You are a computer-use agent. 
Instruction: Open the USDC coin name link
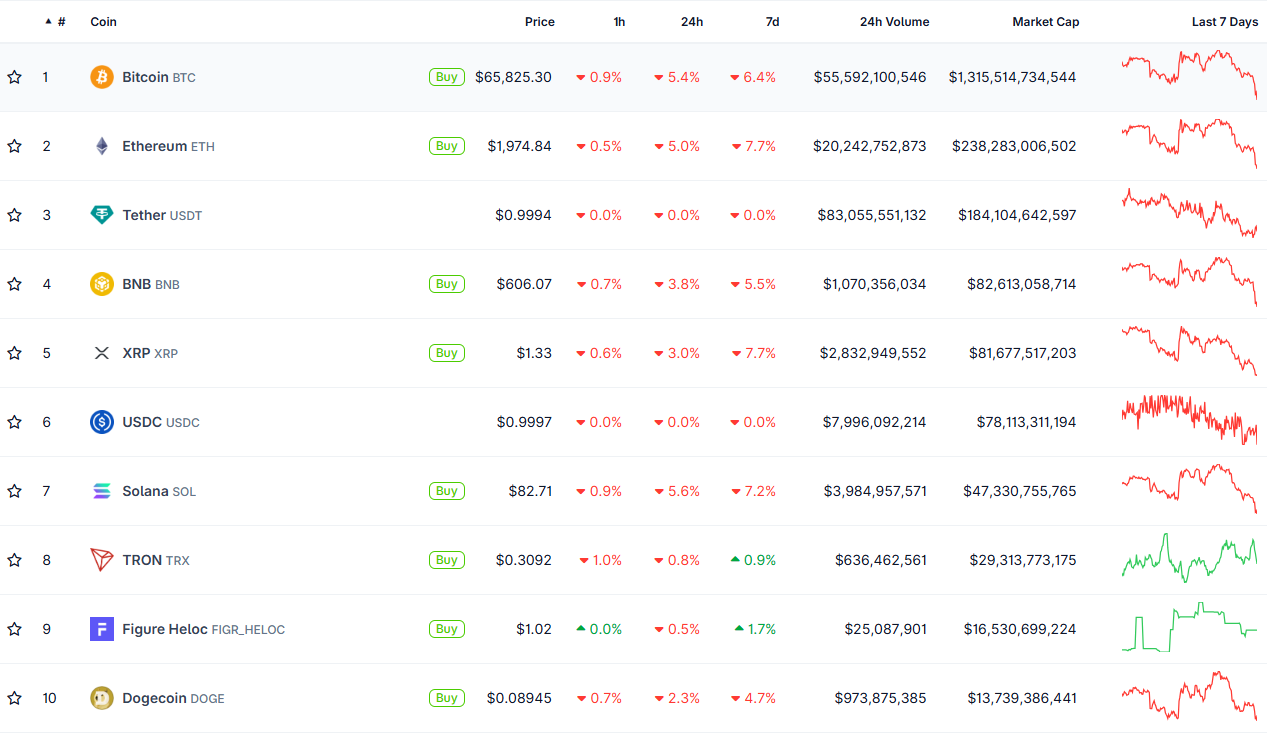(142, 422)
